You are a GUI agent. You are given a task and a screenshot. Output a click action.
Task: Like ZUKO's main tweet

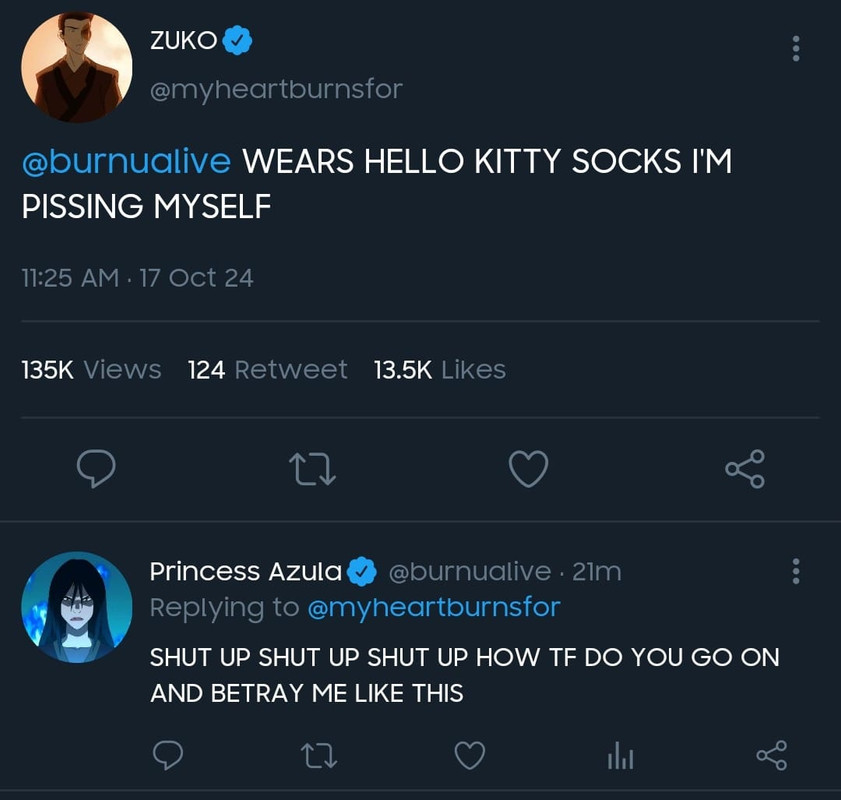pos(528,468)
